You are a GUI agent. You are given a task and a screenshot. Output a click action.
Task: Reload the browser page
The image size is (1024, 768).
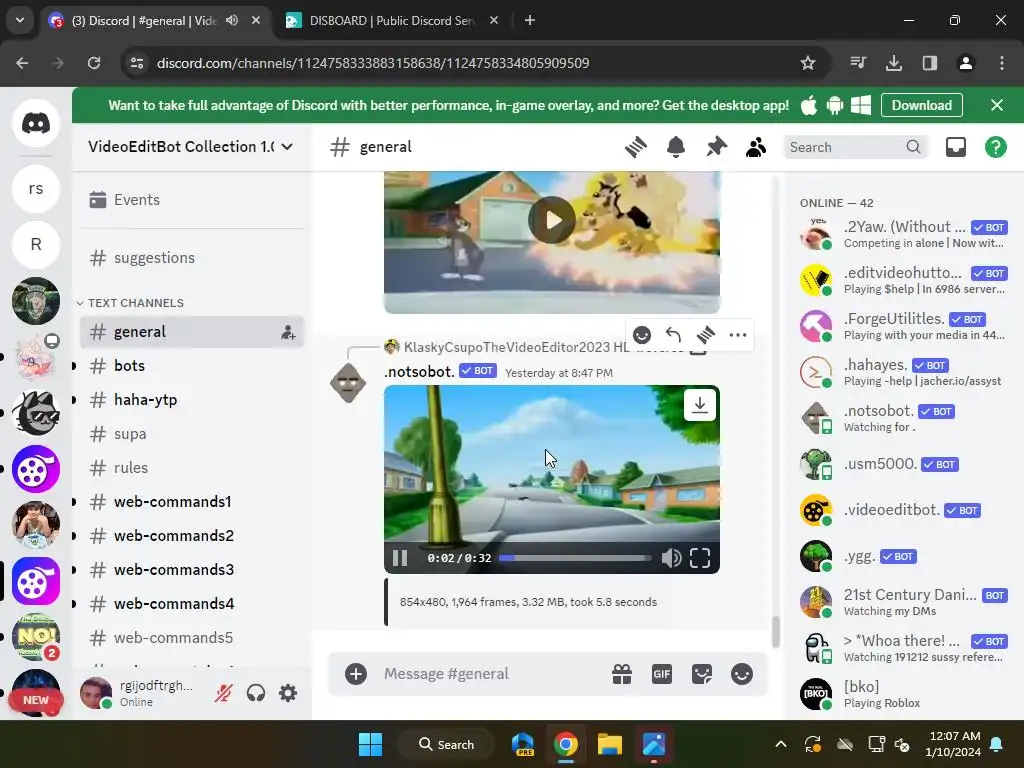point(94,63)
